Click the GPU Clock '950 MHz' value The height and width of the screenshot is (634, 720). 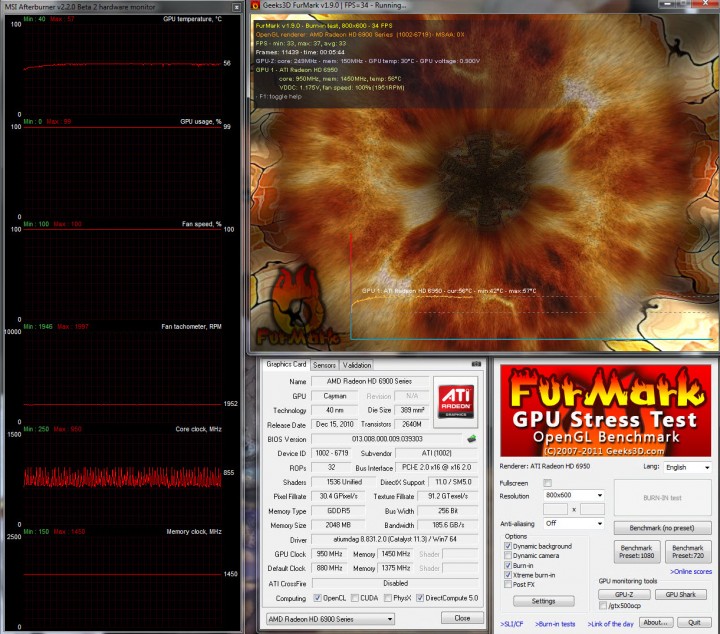[x=329, y=554]
